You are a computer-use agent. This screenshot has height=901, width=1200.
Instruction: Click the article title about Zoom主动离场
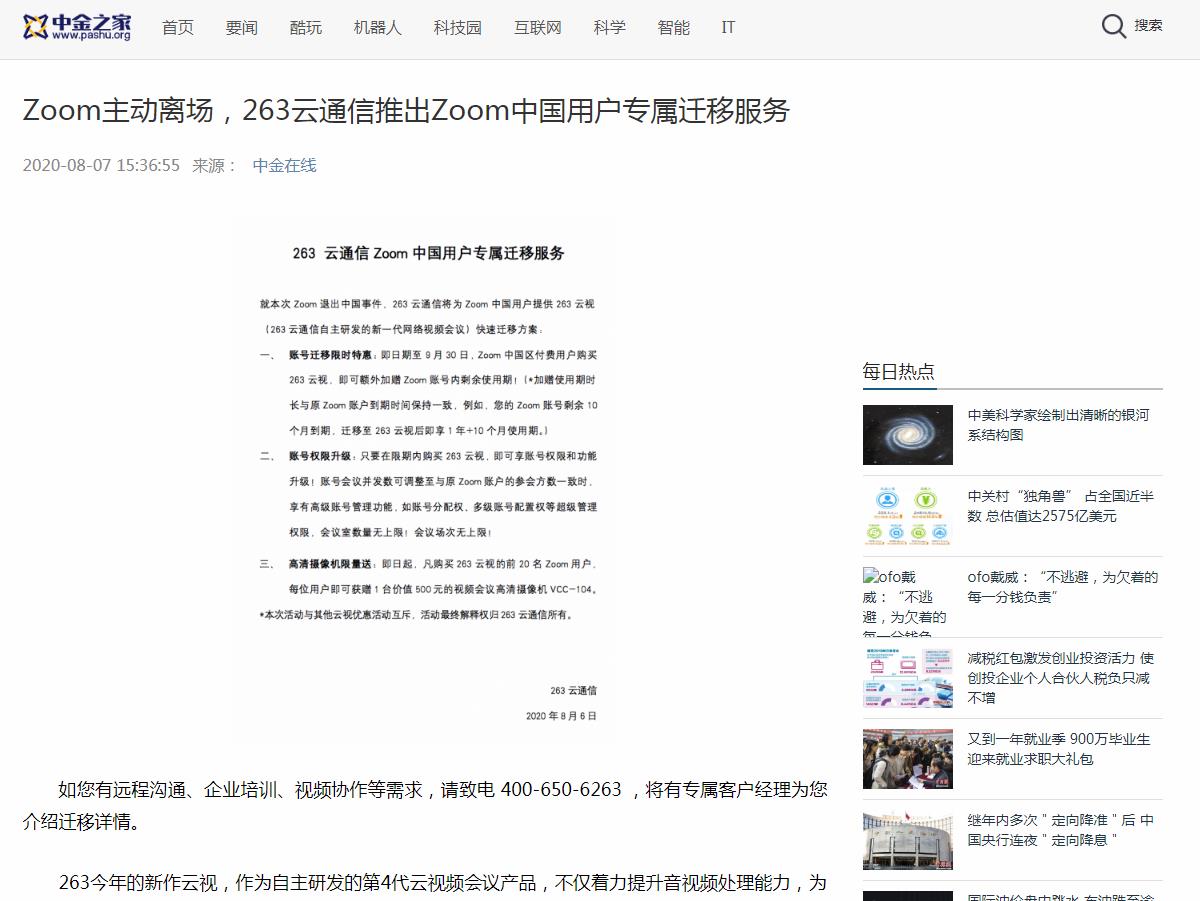click(406, 110)
